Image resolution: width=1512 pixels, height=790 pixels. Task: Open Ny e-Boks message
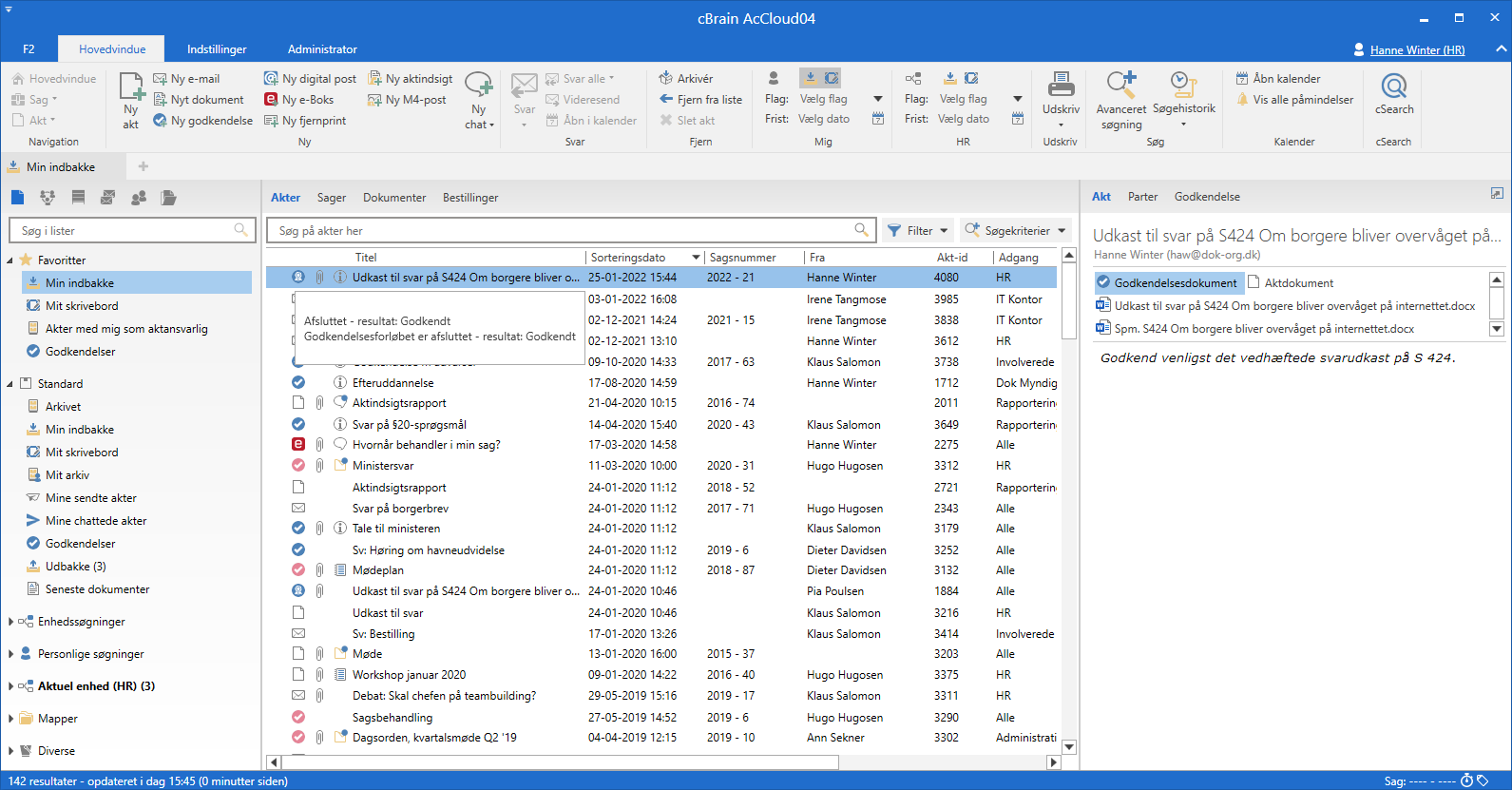(x=299, y=100)
